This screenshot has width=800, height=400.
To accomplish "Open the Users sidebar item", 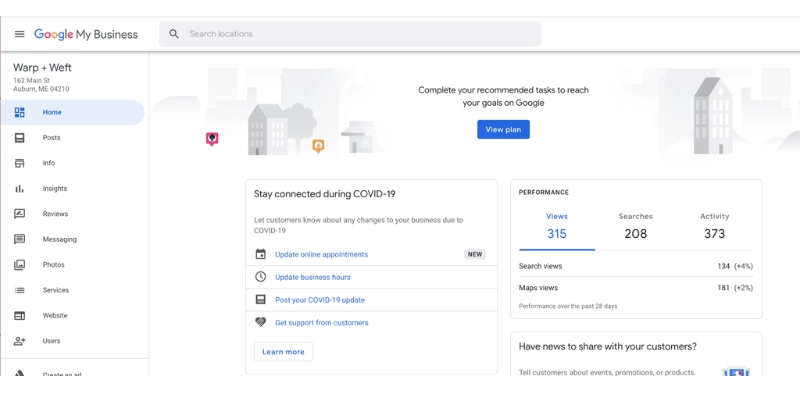I will (x=72, y=341).
